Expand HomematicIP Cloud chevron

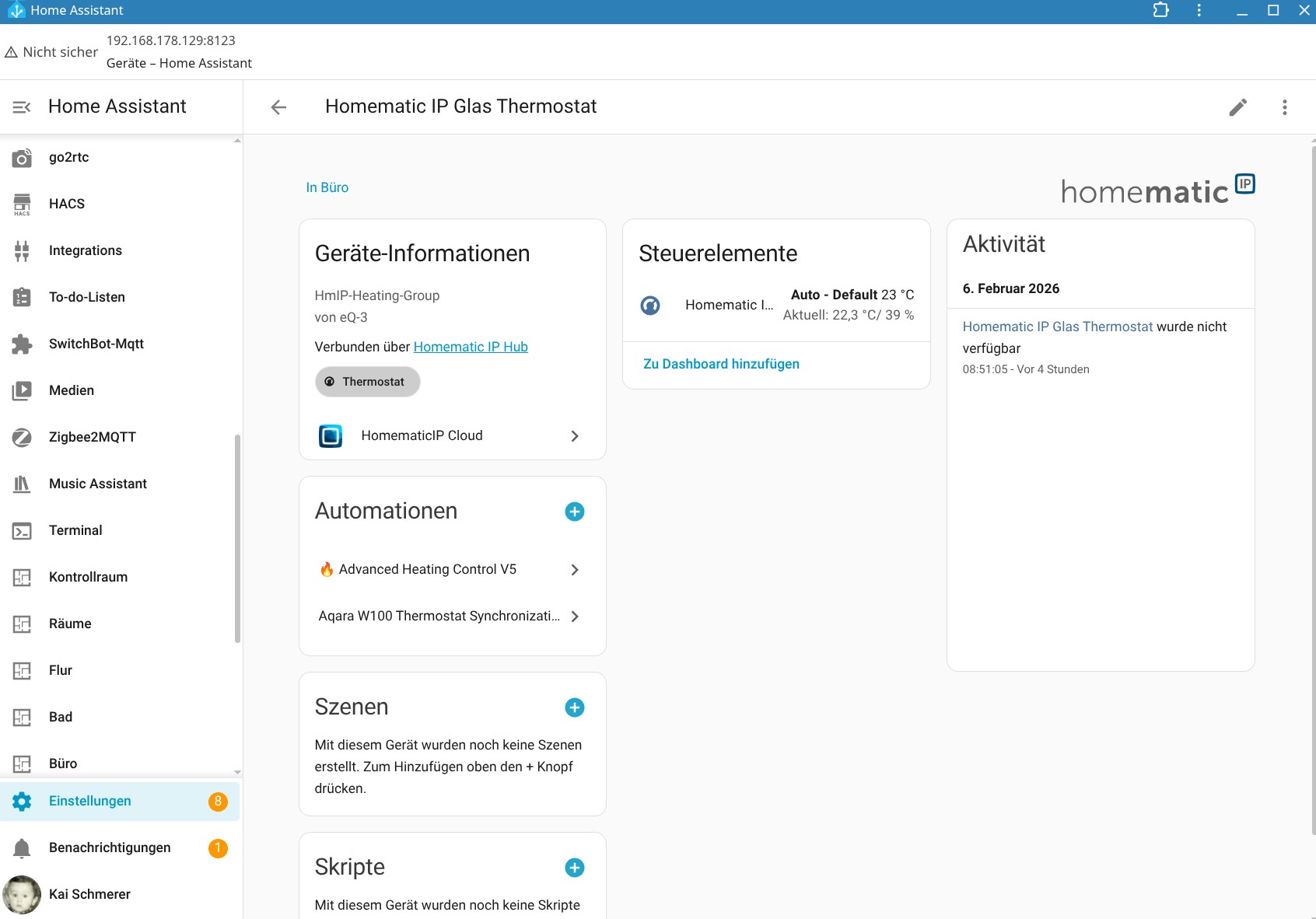pyautogui.click(x=575, y=436)
